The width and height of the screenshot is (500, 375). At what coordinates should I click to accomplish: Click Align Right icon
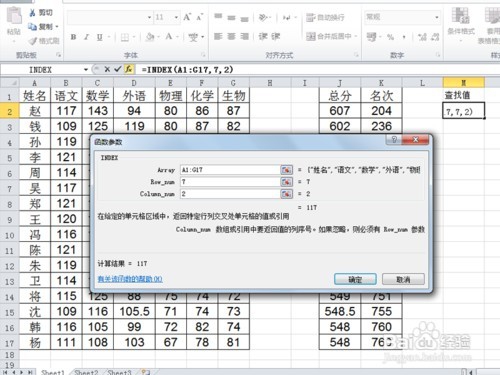click(x=245, y=36)
